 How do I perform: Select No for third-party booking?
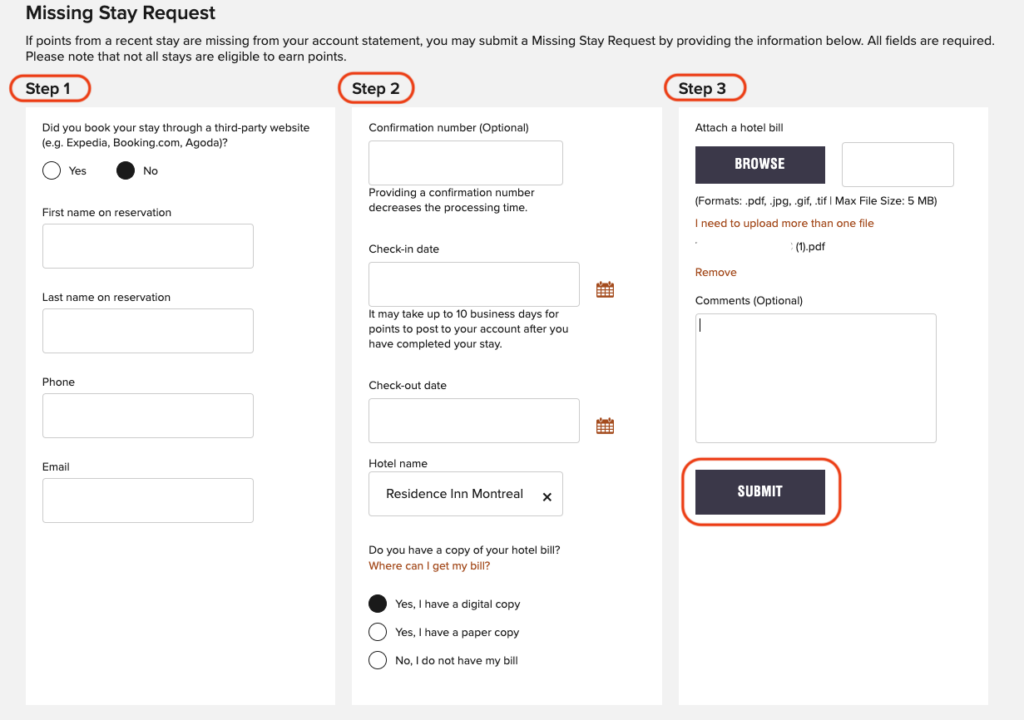(125, 171)
